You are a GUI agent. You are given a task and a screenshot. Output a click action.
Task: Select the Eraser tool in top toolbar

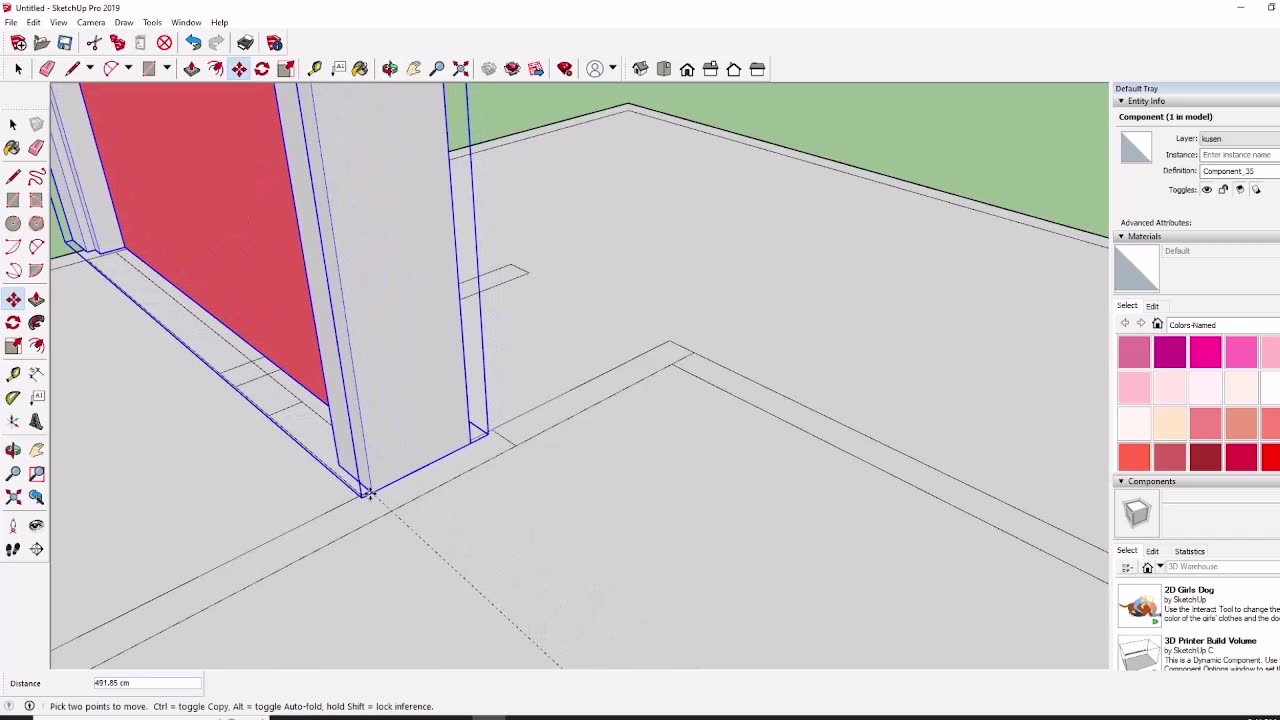point(47,69)
